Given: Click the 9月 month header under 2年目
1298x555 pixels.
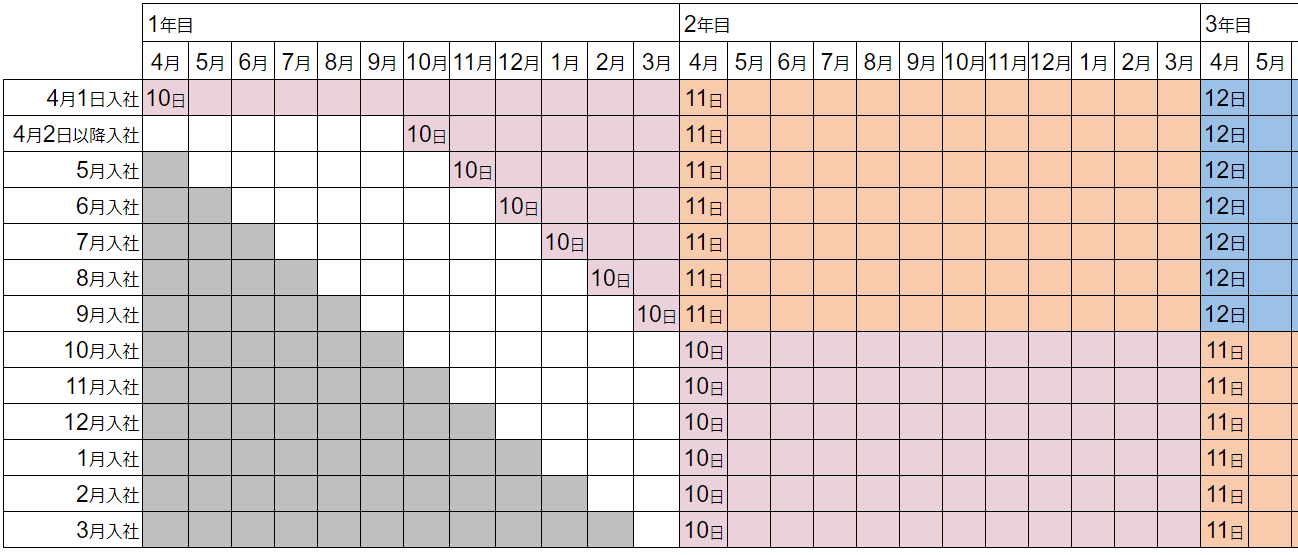Looking at the screenshot, I should point(921,62).
